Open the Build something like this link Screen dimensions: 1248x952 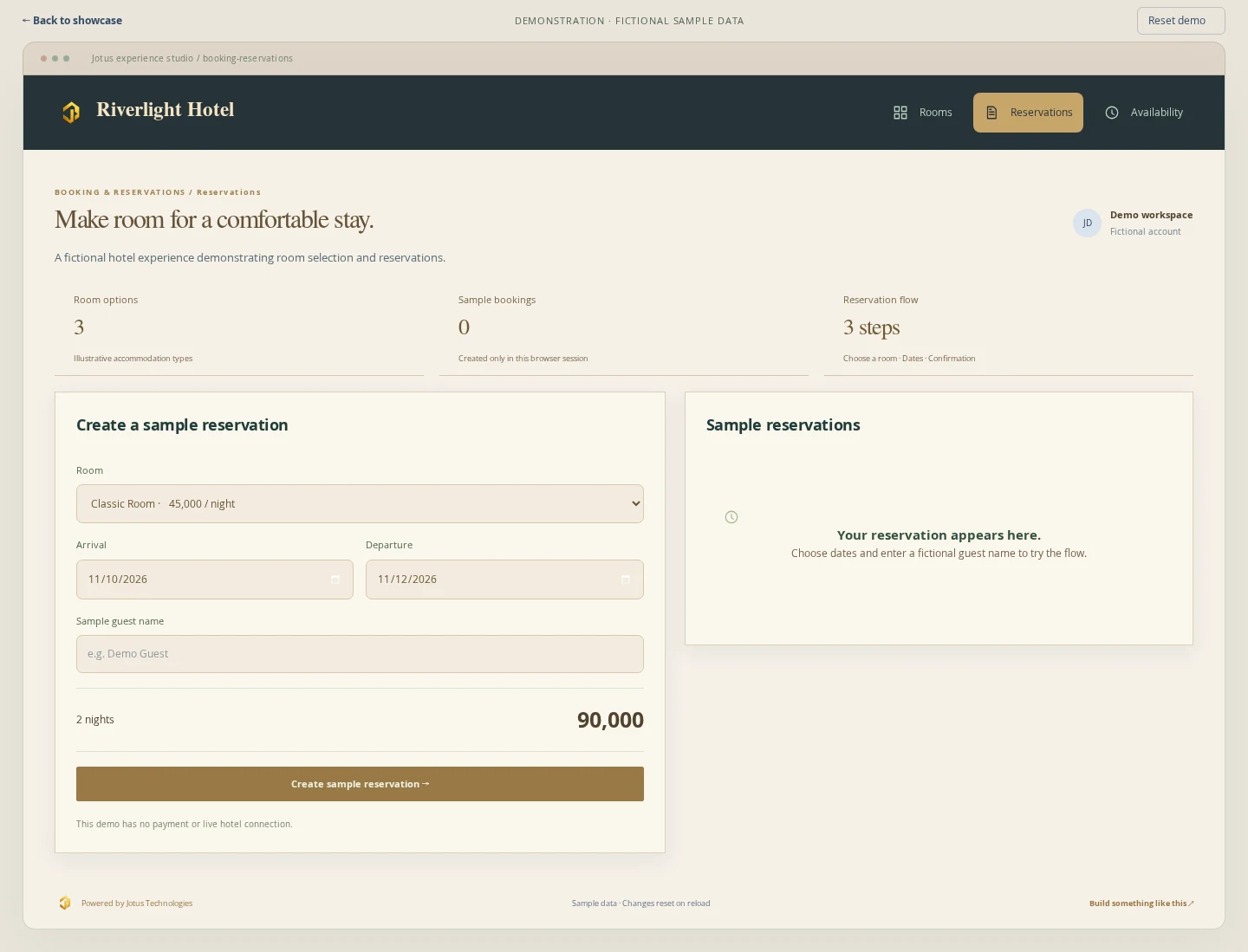click(1141, 903)
